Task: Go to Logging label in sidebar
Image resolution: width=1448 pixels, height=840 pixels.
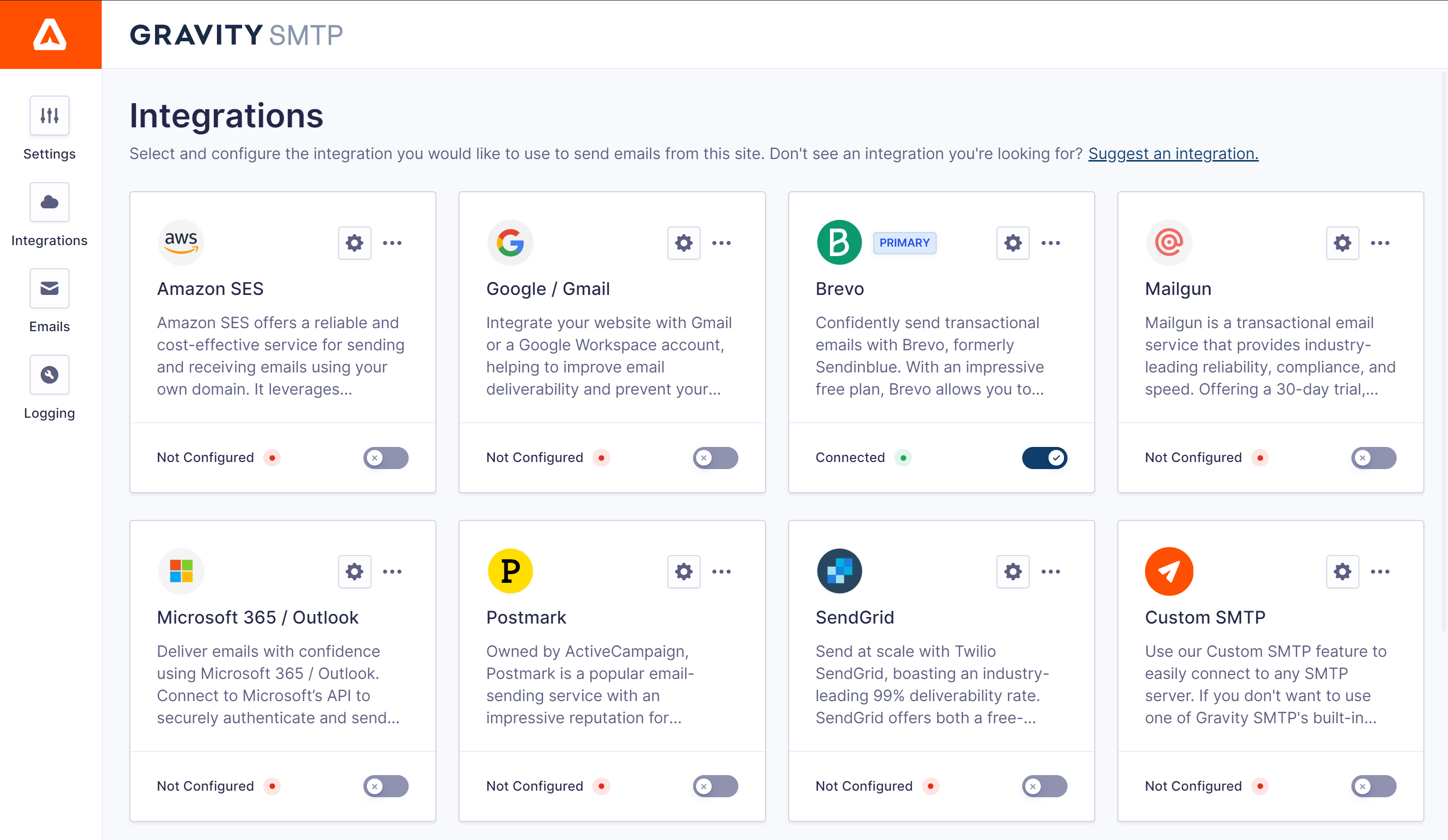Action: 49,413
